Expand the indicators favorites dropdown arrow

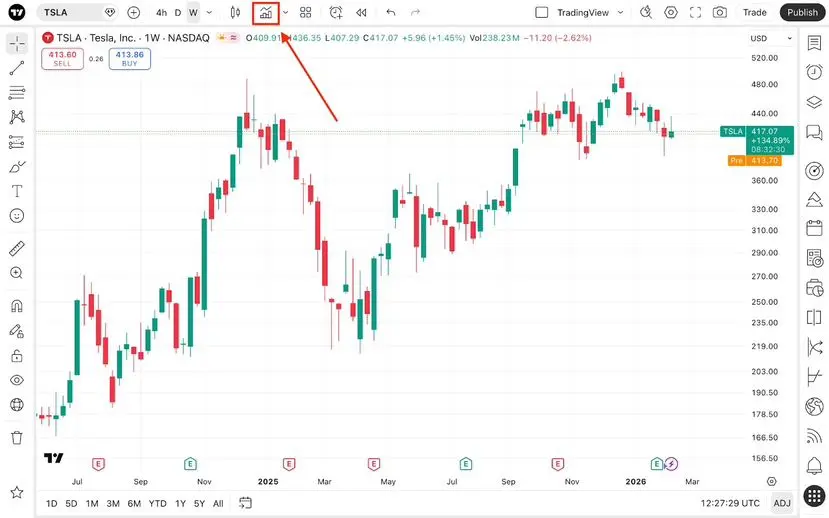(285, 12)
